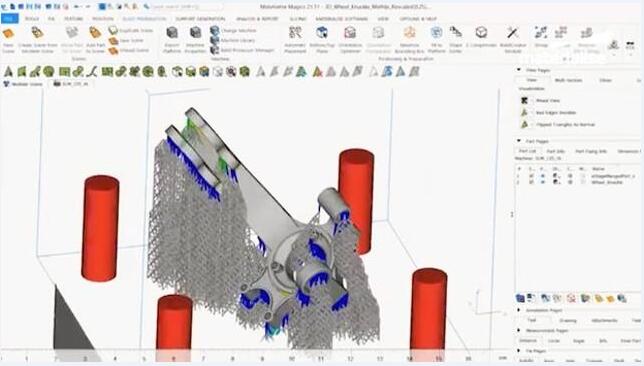Collapse the Annotation Pages section
The width and height of the screenshot is (644, 366).
point(519,310)
